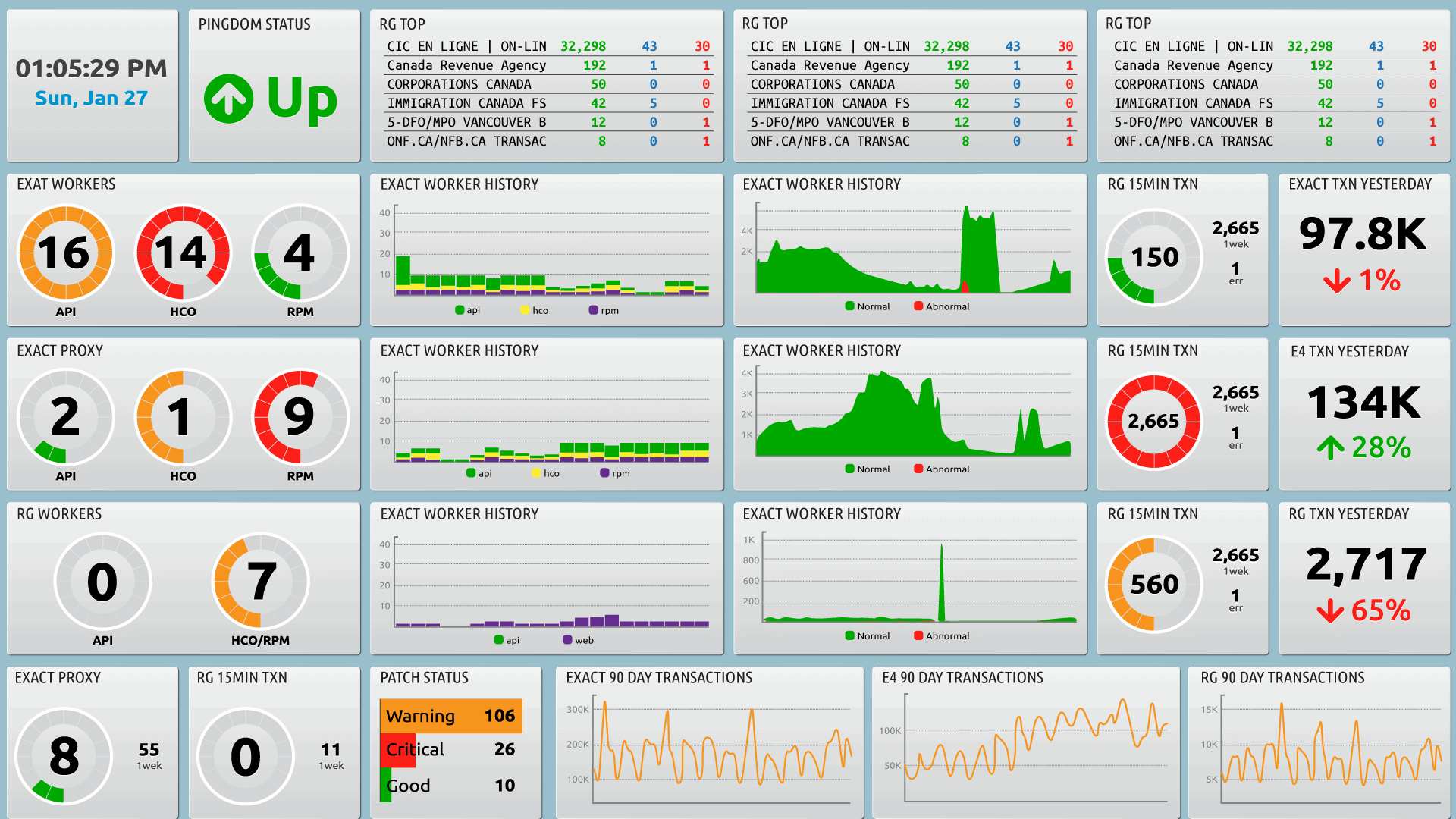
Task: Toggle the red Abnormal legend in top area chart
Action: [941, 306]
